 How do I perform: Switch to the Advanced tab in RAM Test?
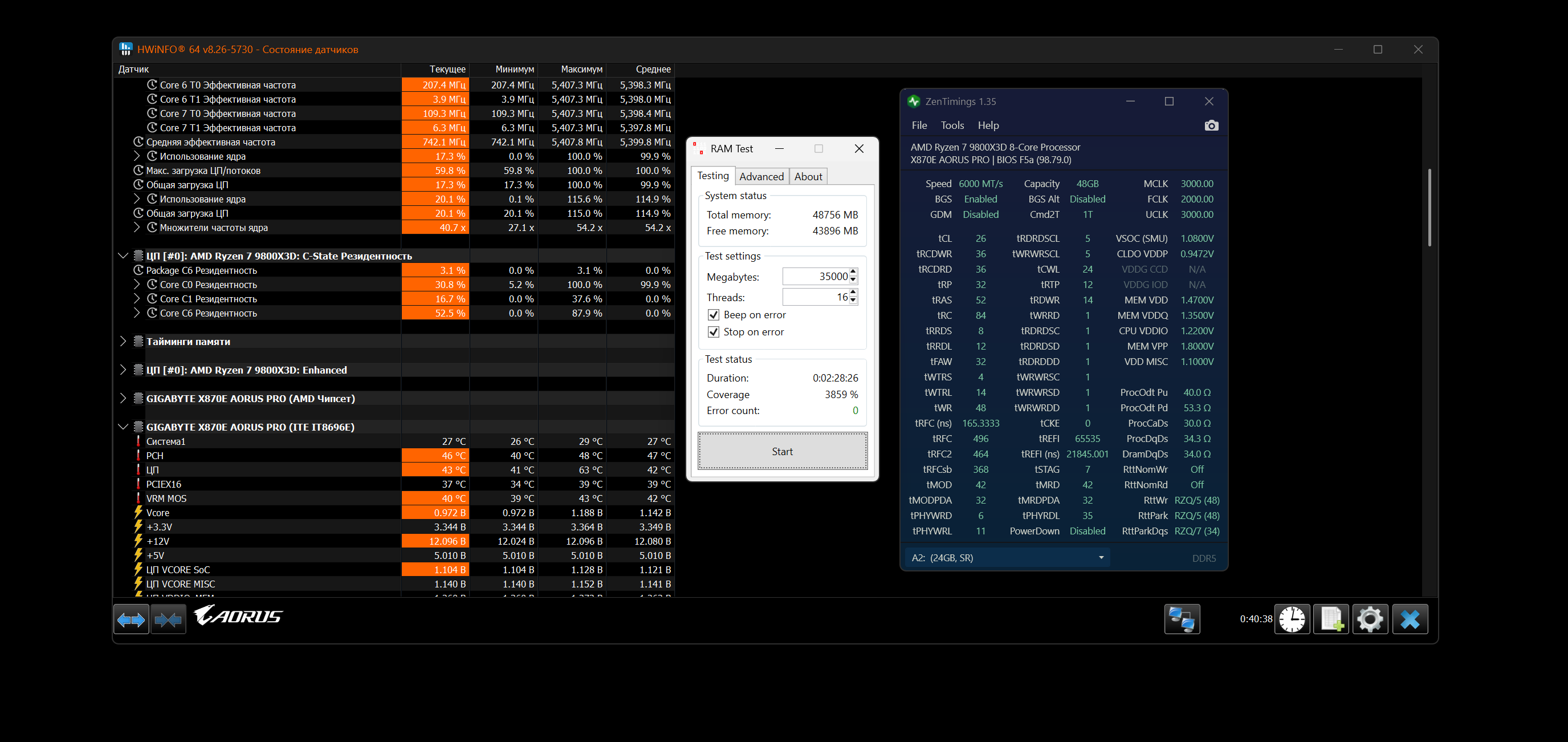[761, 177]
